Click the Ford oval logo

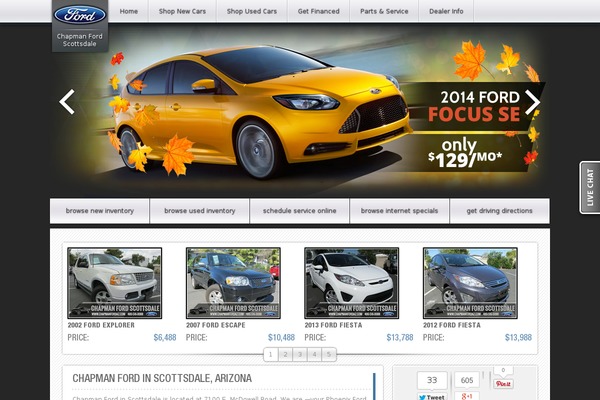(80, 15)
